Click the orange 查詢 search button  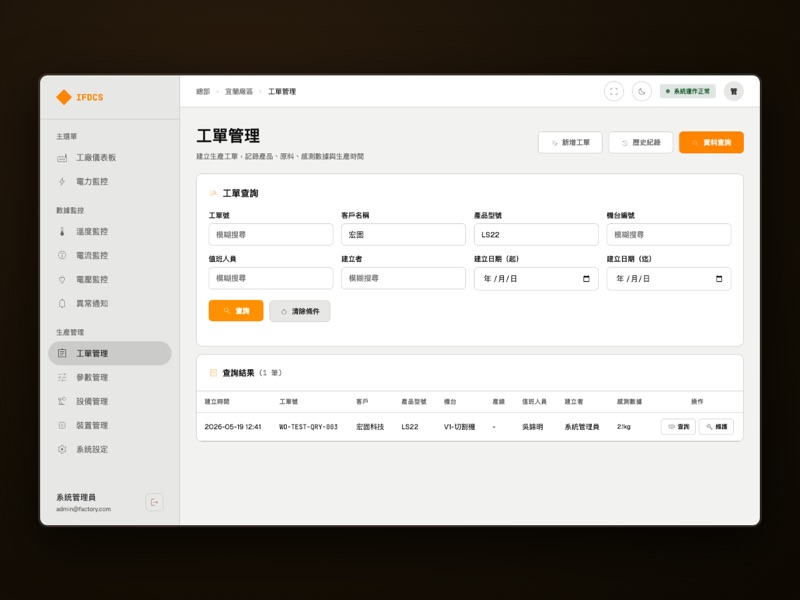point(236,311)
